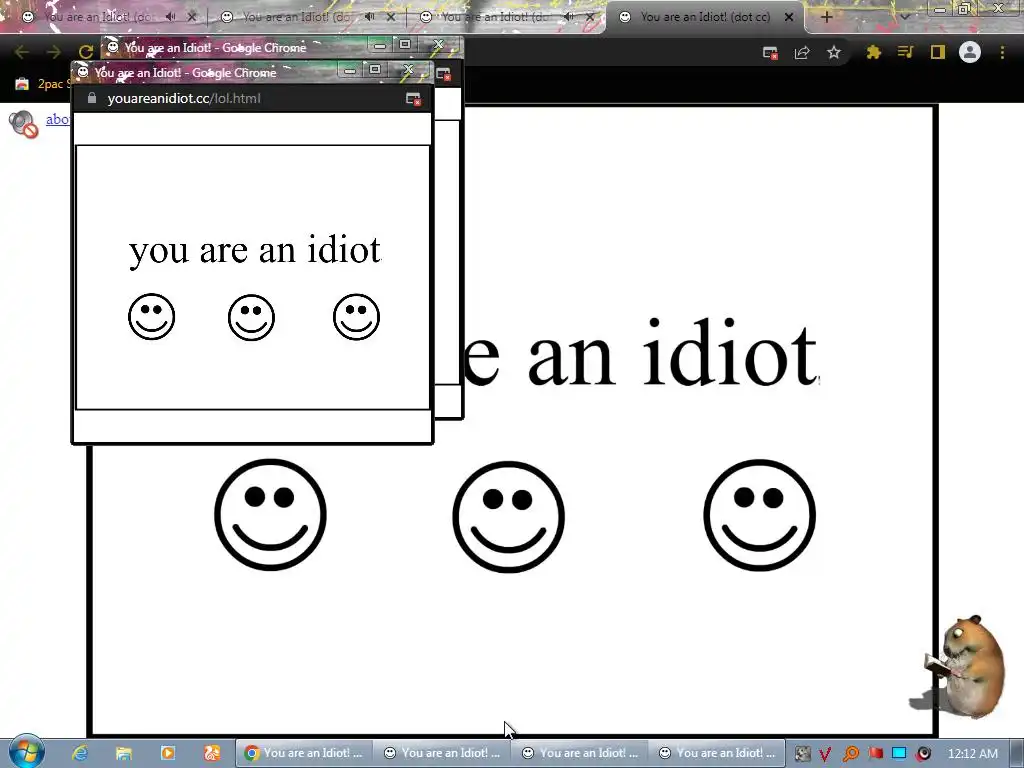This screenshot has width=1024, height=768.
Task: Maximize the front popup Chrome window
Action: tap(375, 69)
